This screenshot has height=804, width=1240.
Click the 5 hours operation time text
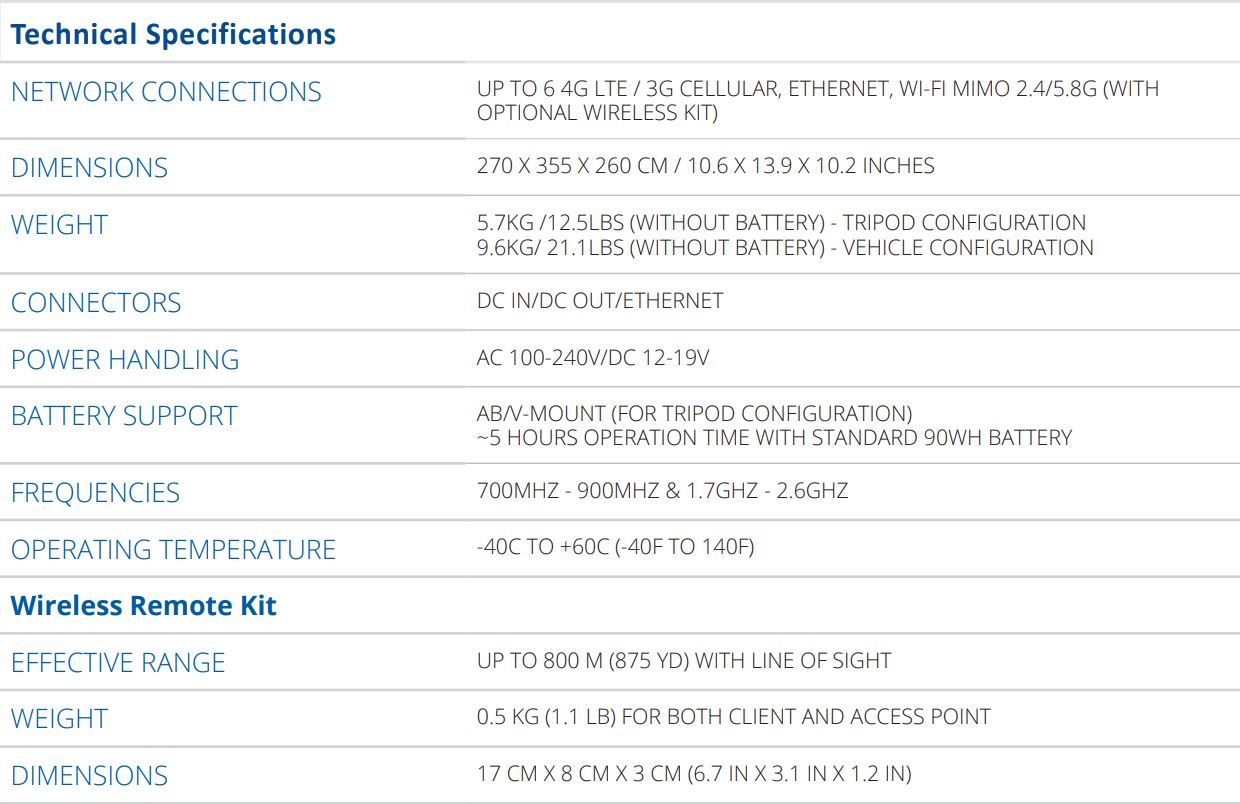coord(774,438)
